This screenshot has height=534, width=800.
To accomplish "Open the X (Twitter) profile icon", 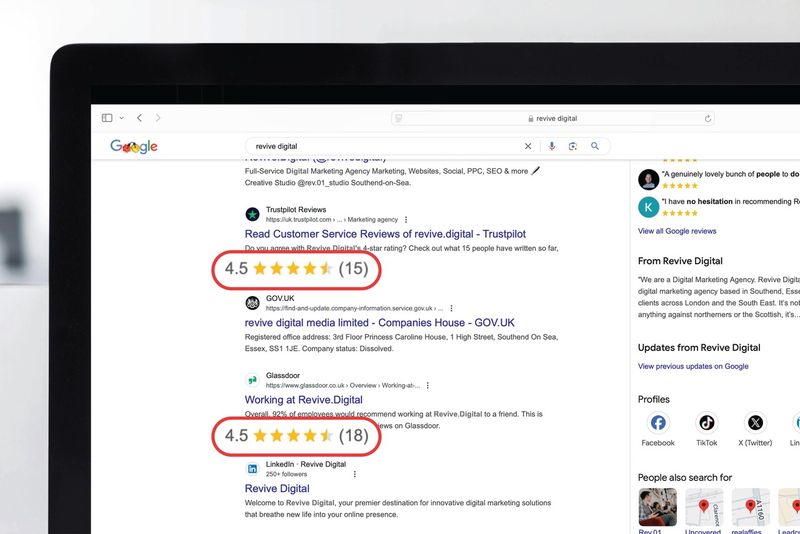I will click(755, 423).
